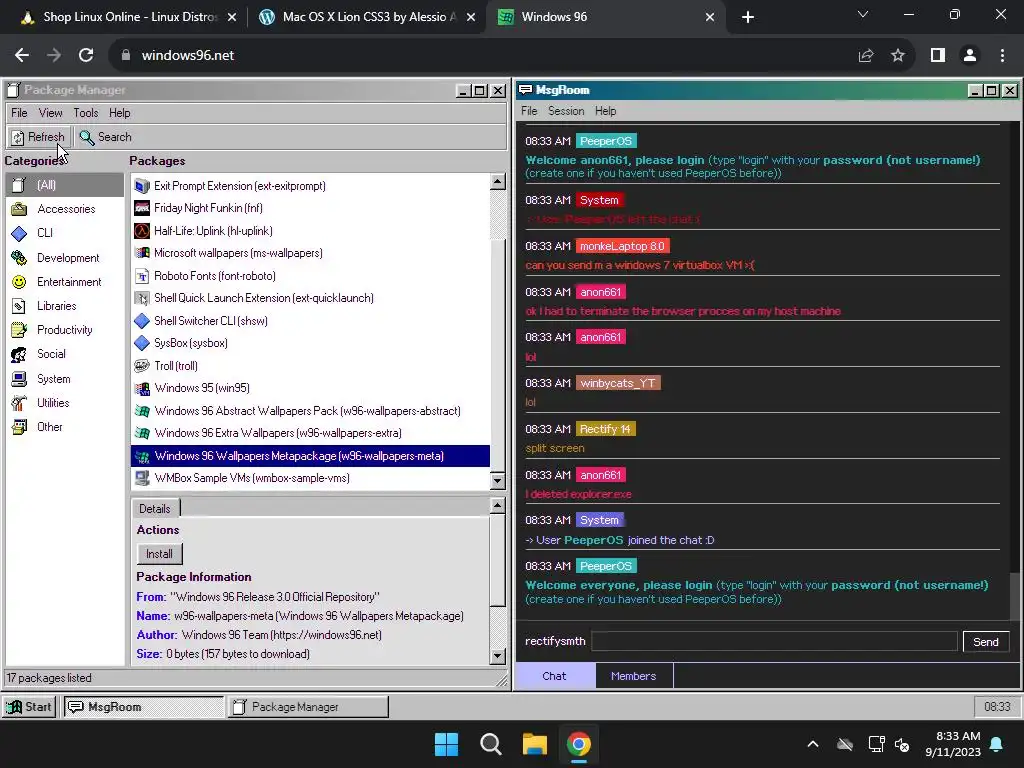Click the Send button in MsgRoom
1024x768 pixels.
point(985,642)
